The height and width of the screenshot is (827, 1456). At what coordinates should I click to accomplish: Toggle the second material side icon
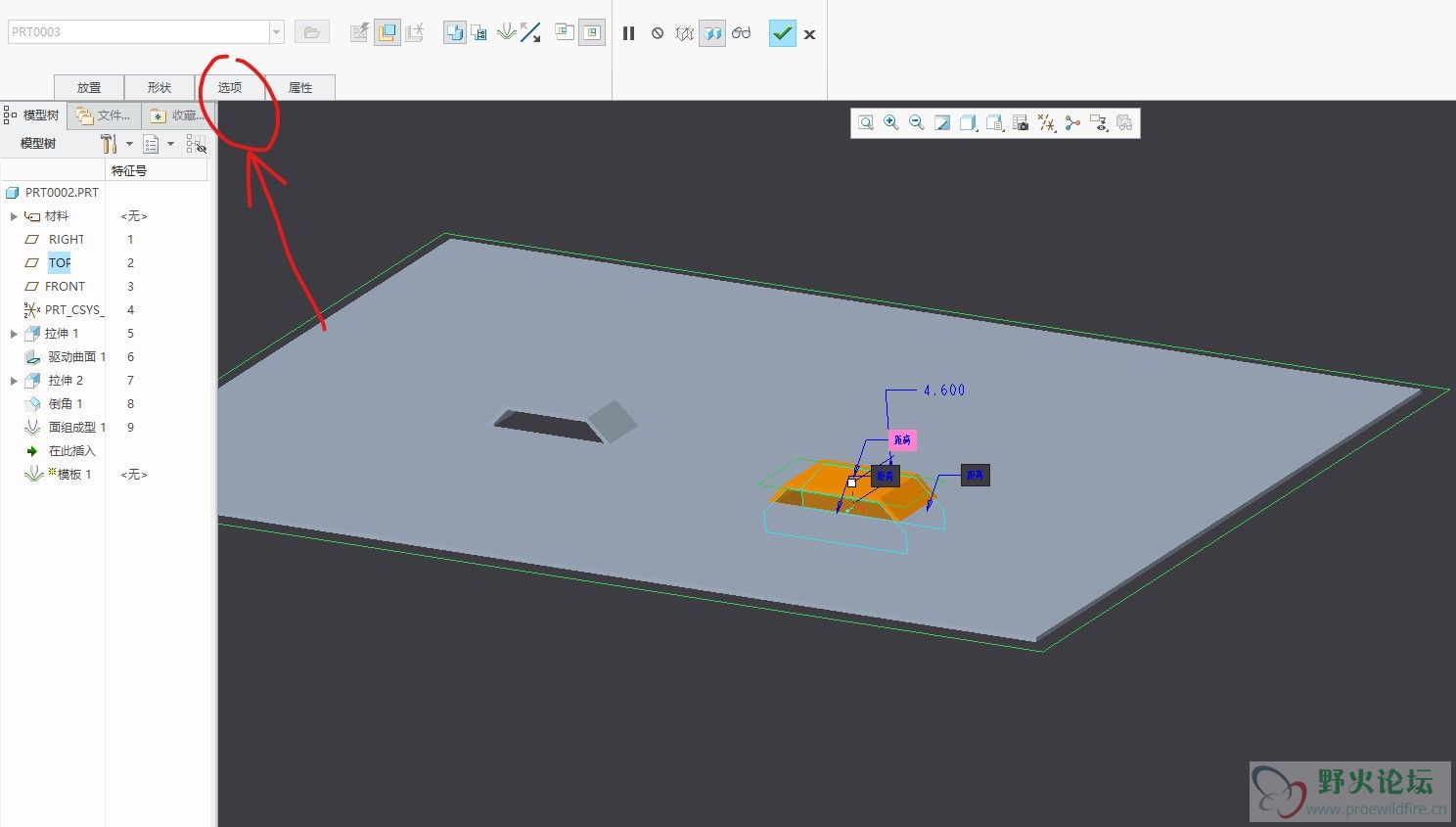click(592, 32)
